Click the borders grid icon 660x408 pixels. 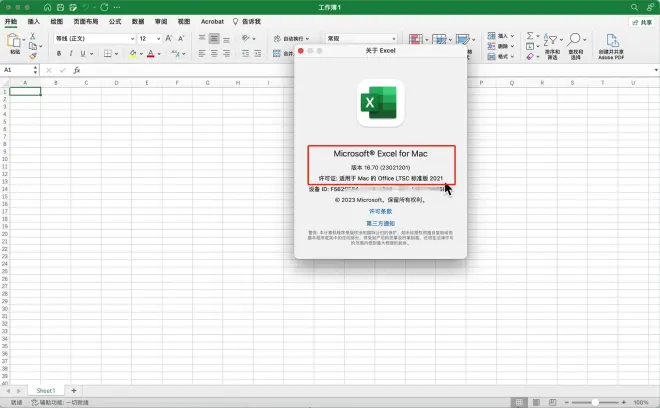pyautogui.click(x=108, y=53)
